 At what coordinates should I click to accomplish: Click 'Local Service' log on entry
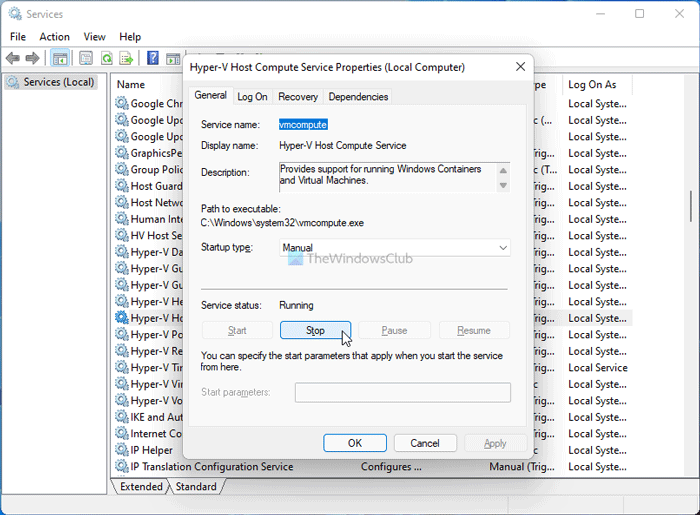click(597, 367)
